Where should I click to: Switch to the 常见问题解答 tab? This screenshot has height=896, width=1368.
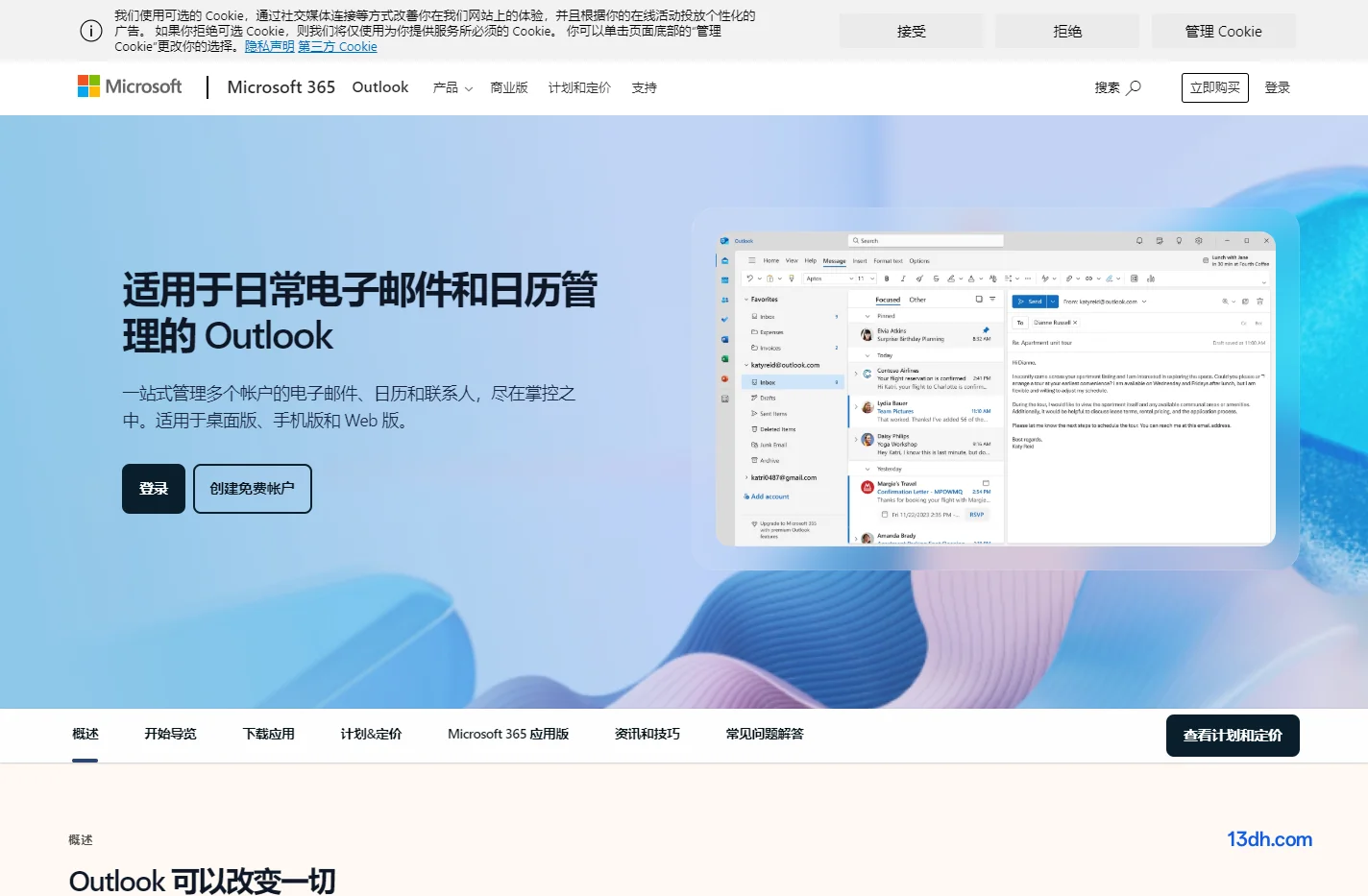(x=765, y=734)
